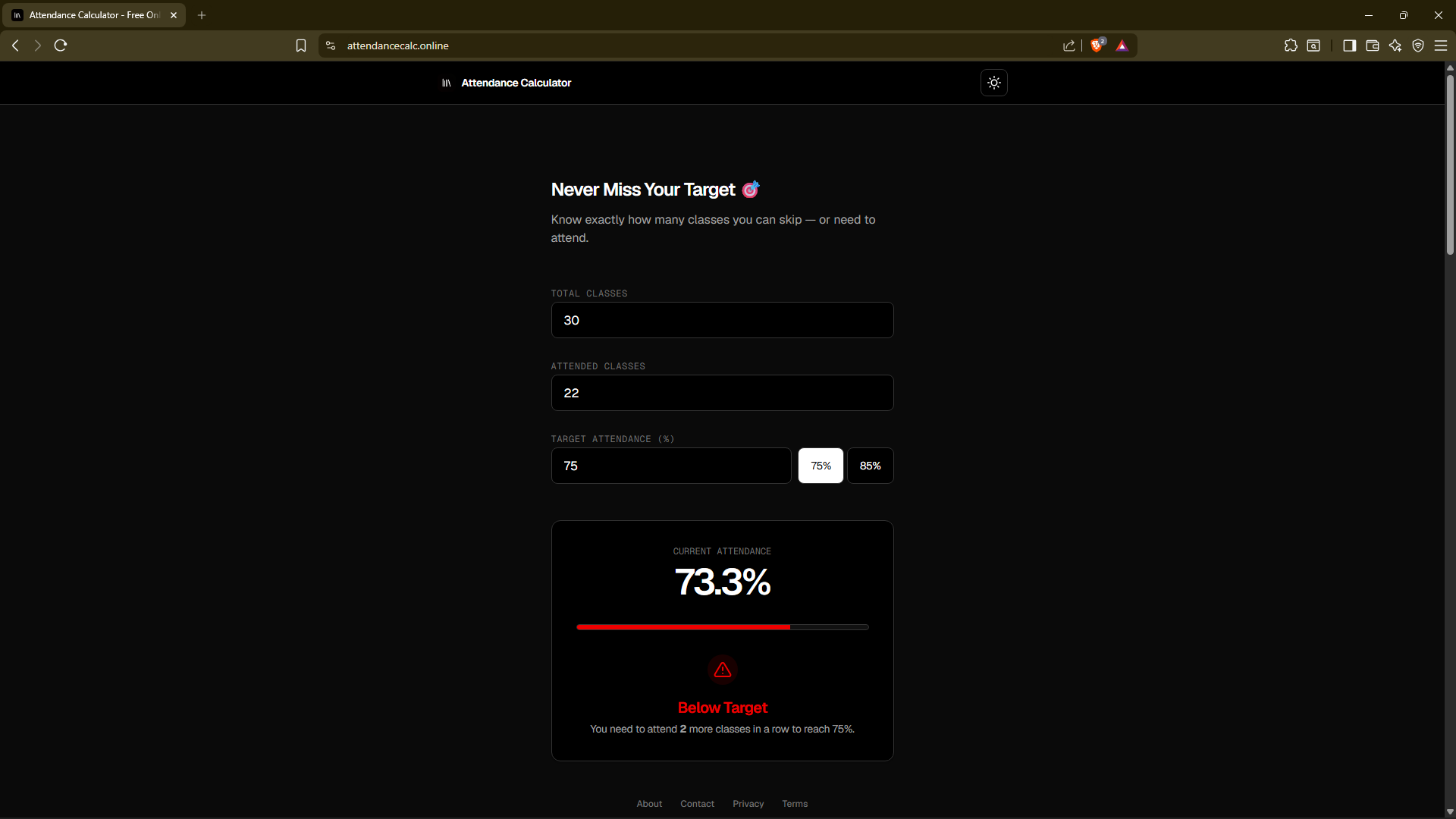Click the page vertical scrollbar thumb

tap(1450, 164)
